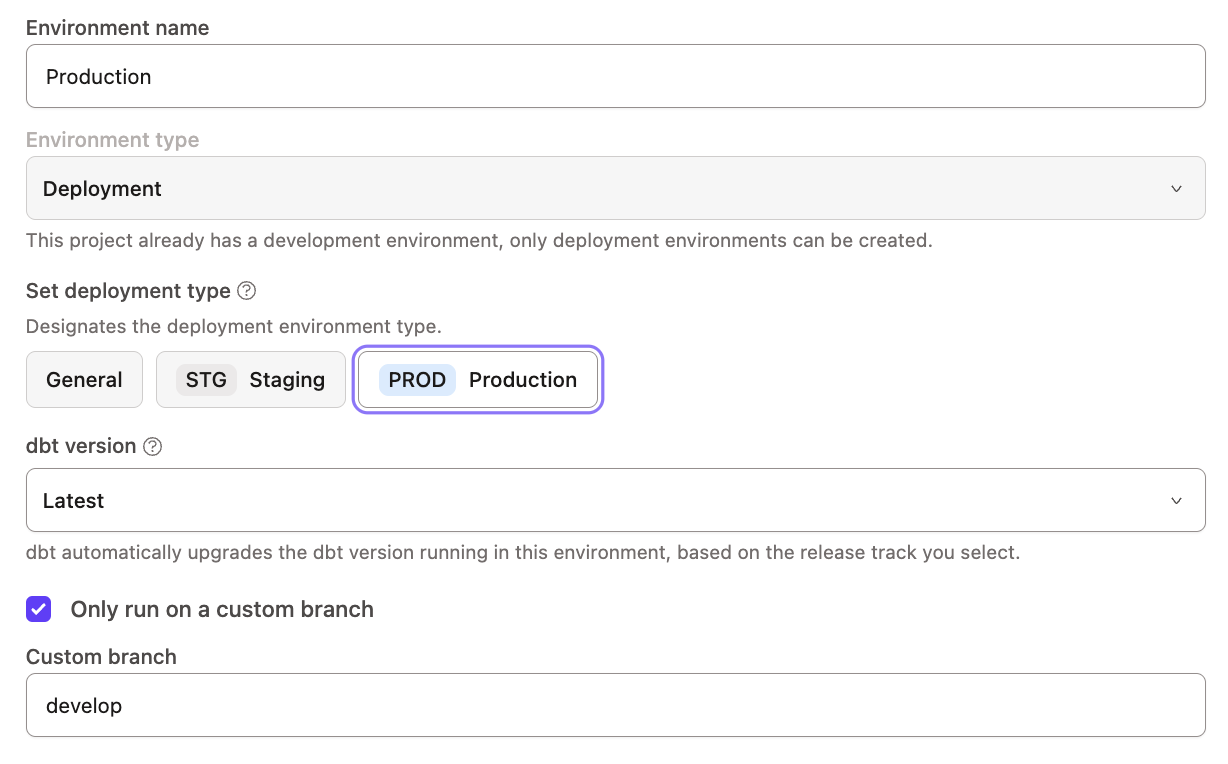1228x764 pixels.
Task: Select the "General" deployment type
Action: tap(84, 380)
